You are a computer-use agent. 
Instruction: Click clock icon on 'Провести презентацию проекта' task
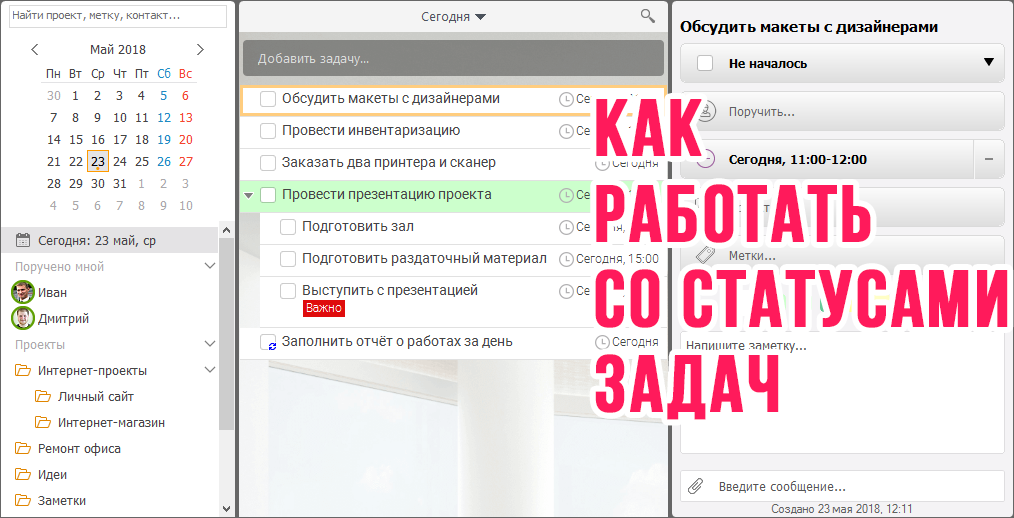coord(566,195)
